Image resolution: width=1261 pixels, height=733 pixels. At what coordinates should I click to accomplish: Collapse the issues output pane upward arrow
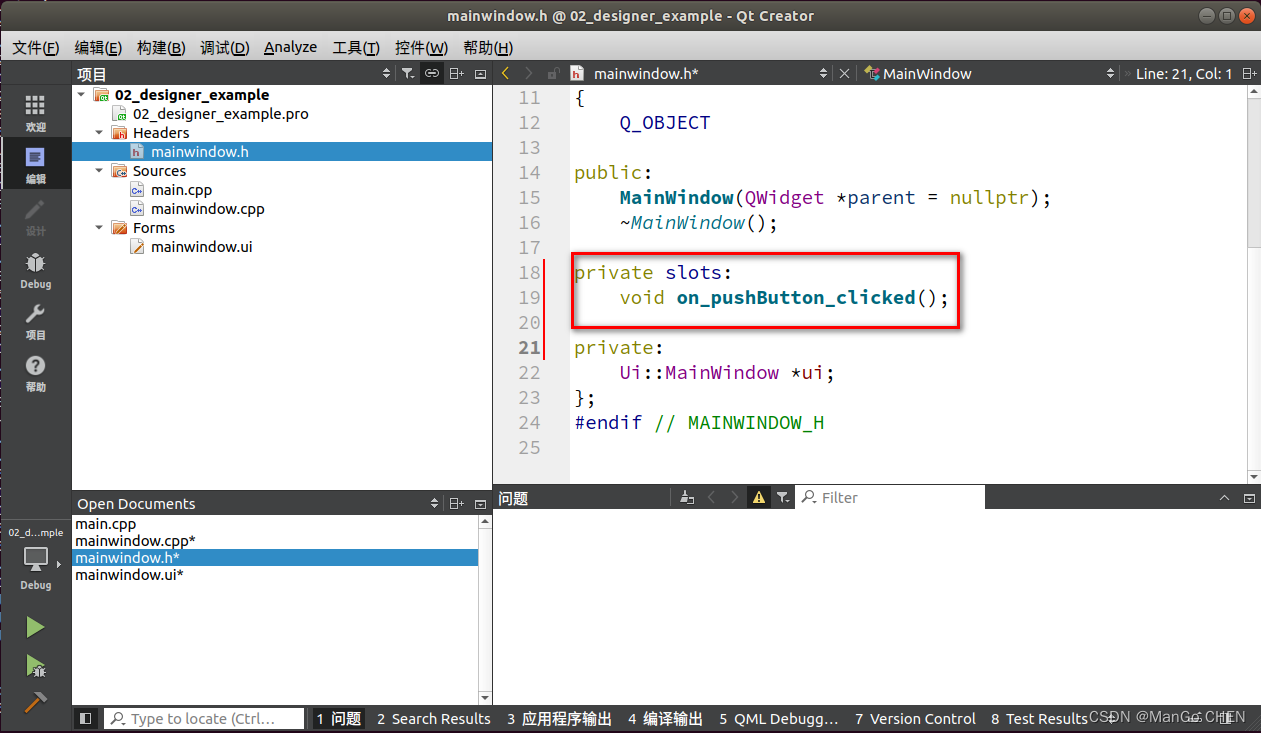[1225, 497]
